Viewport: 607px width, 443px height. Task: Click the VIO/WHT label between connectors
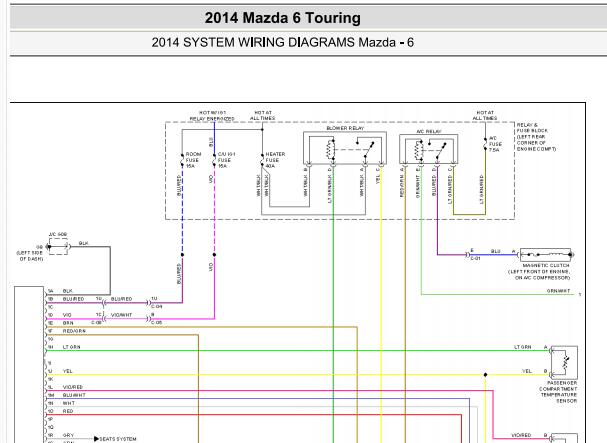coord(121,315)
